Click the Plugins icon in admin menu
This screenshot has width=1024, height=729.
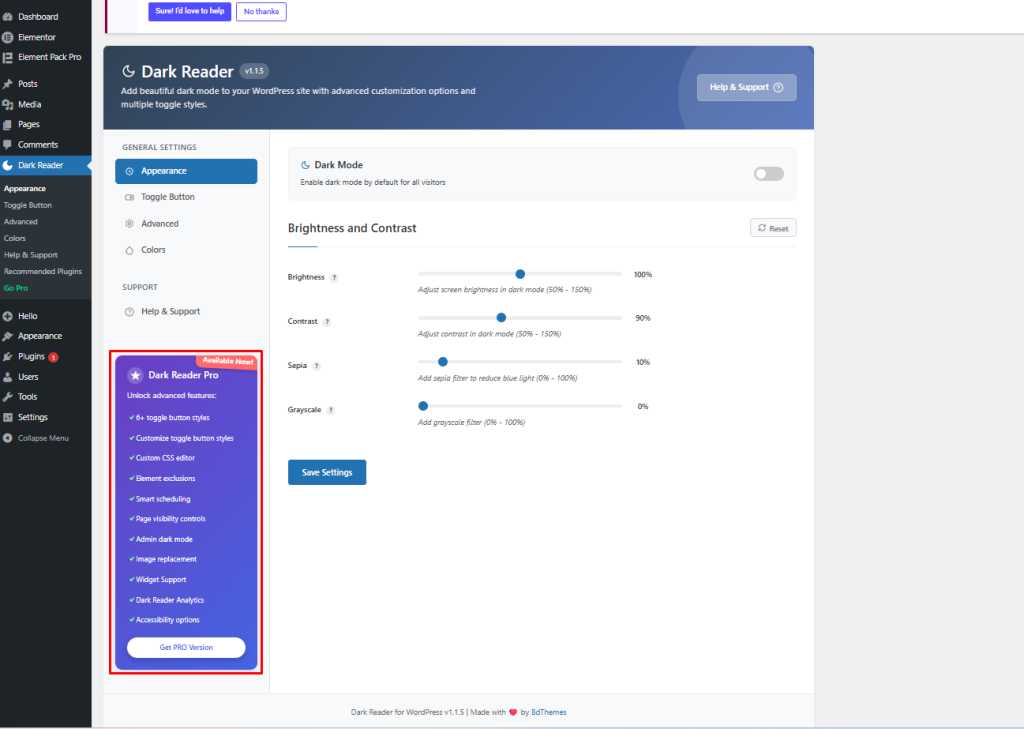[x=8, y=357]
